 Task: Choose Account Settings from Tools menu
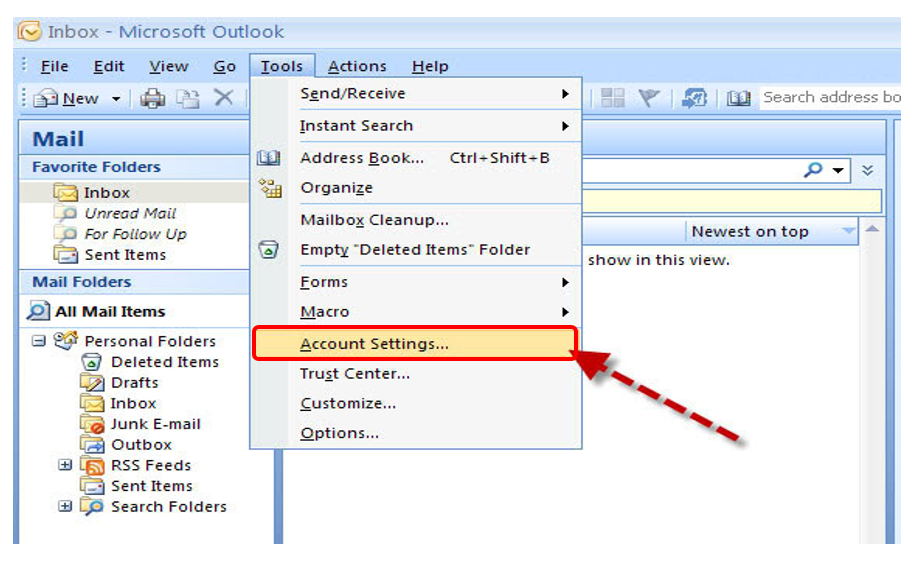[415, 344]
